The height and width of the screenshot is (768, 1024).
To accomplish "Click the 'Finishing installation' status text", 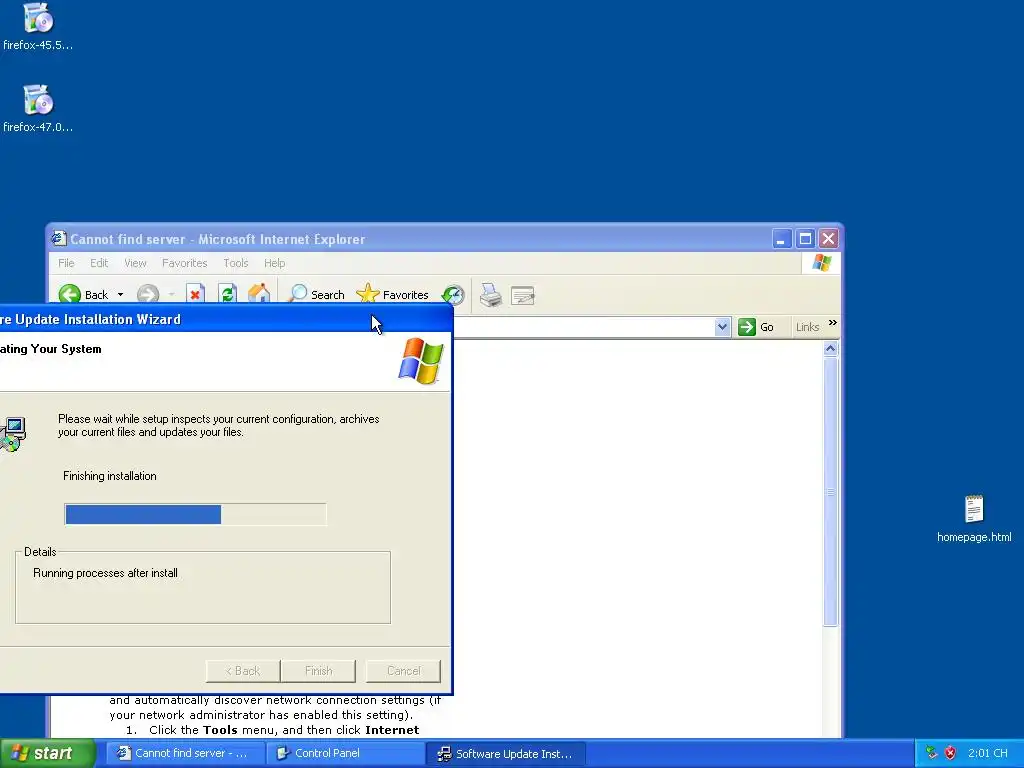I will tap(110, 476).
